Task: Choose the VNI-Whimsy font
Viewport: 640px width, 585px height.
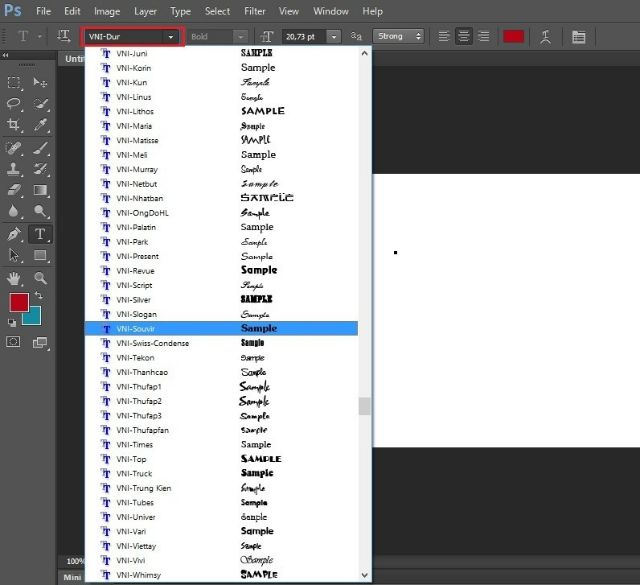Action: coord(221,575)
